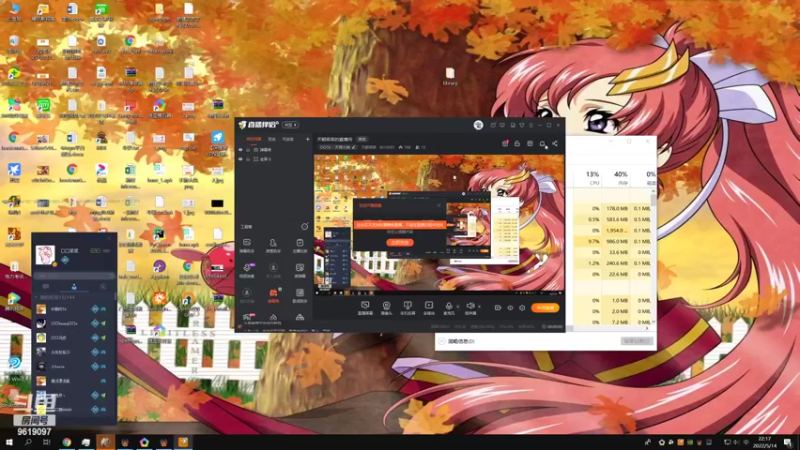This screenshot has width=800, height=450.
Task: Open the badge dropdown beside streaming app logo
Action: click(x=290, y=125)
